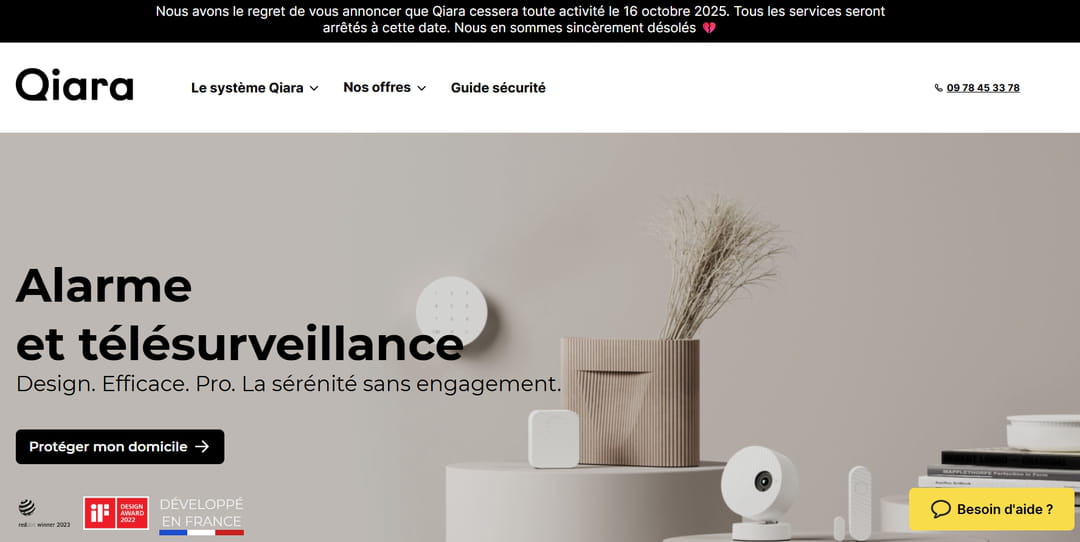Click the arrow icon in Protéger mon domicile
The height and width of the screenshot is (542, 1080).
point(202,447)
